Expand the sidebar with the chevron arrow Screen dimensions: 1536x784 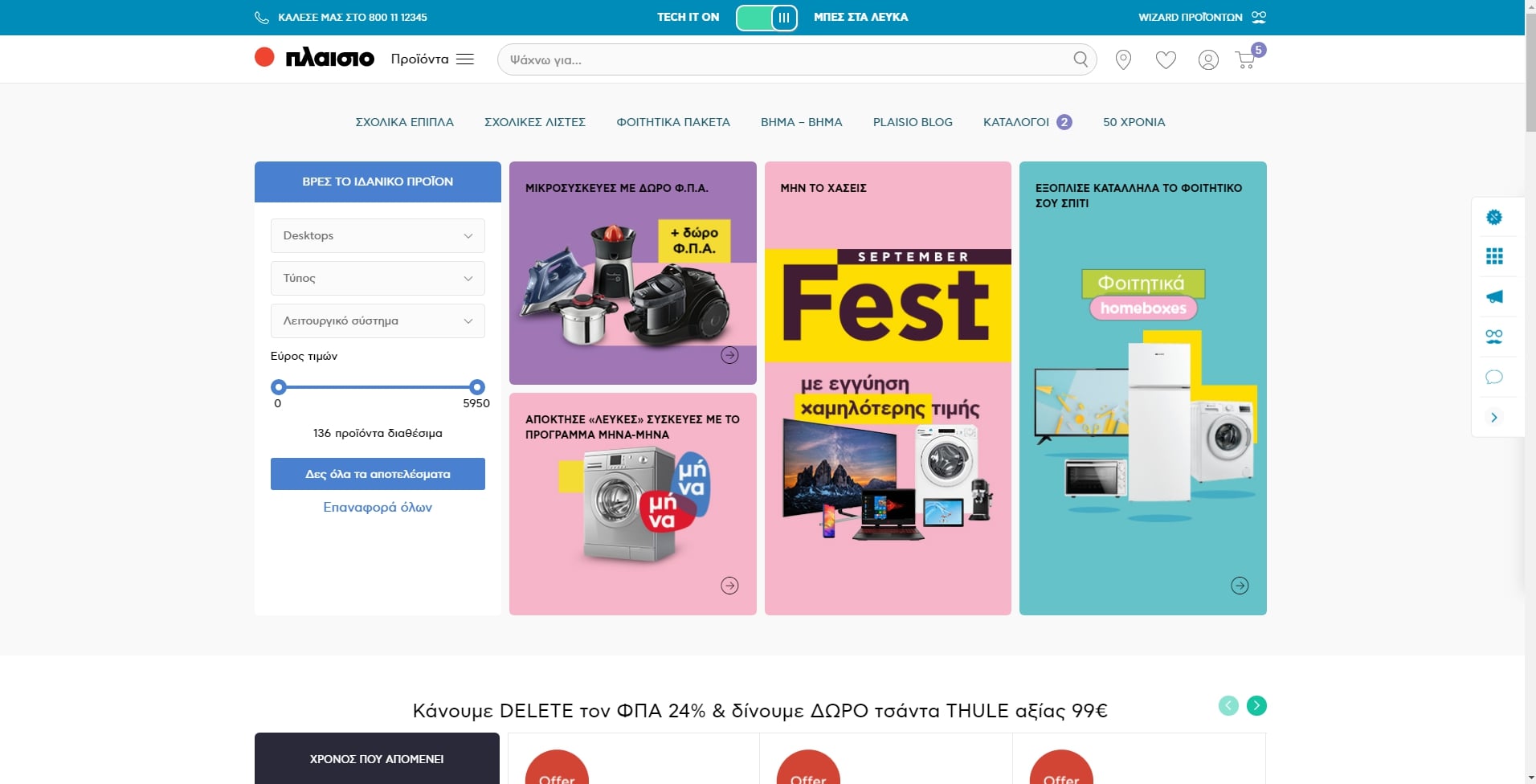[x=1494, y=417]
